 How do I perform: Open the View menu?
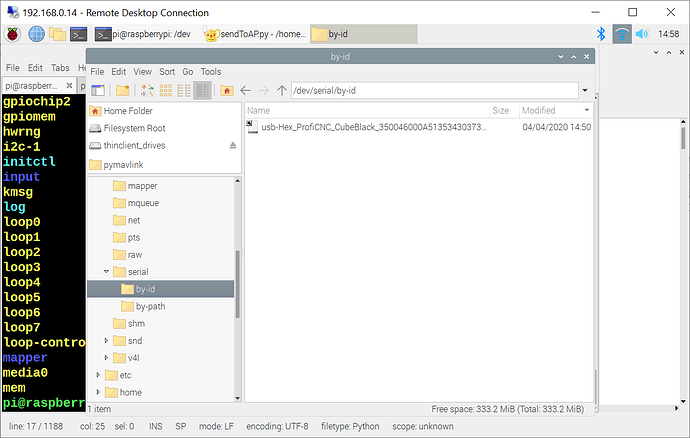[143, 72]
